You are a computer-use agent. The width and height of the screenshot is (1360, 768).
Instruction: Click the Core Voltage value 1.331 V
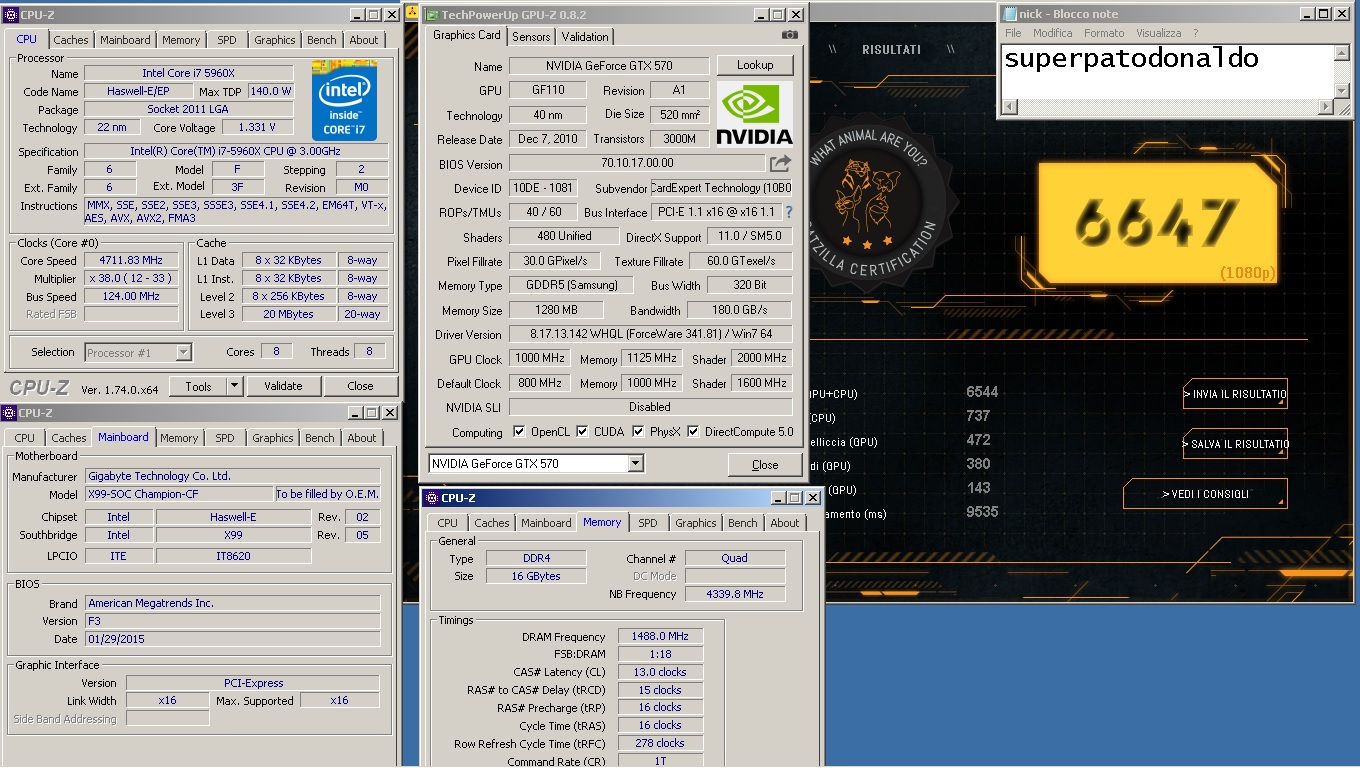tap(258, 128)
